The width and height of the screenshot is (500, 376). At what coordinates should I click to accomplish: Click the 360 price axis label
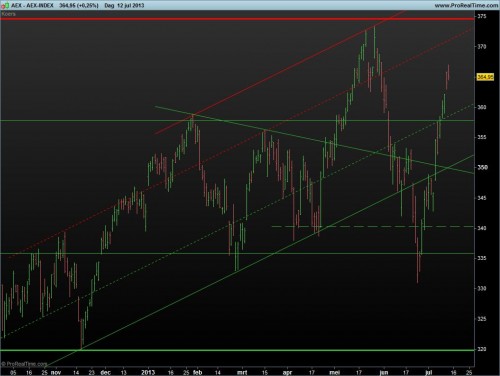(x=482, y=107)
